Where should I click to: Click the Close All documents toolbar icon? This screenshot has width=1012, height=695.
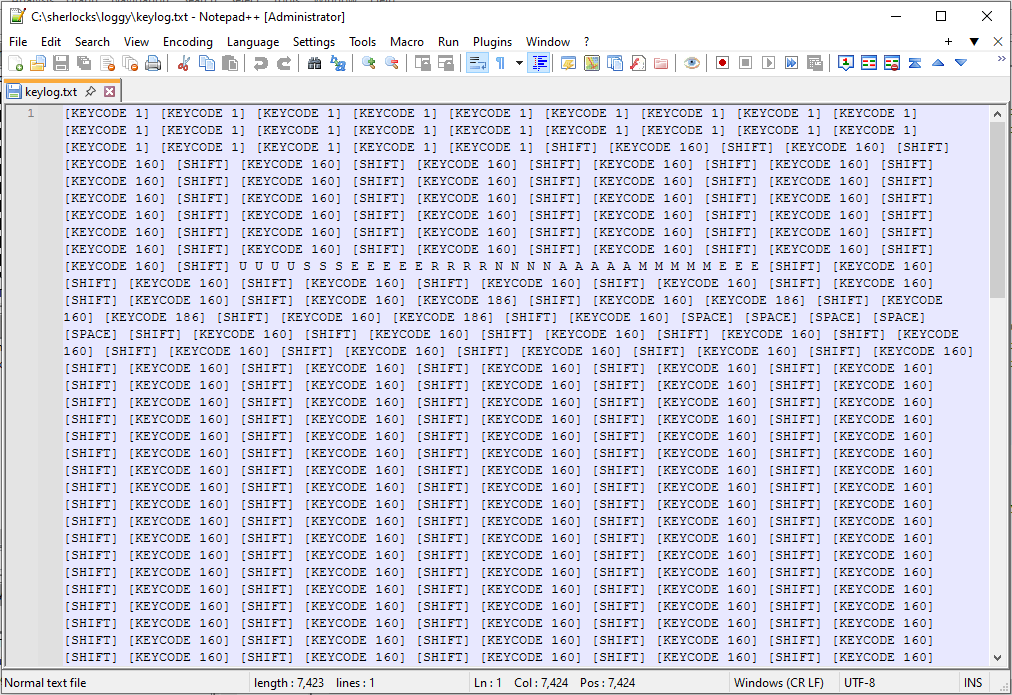pos(130,63)
